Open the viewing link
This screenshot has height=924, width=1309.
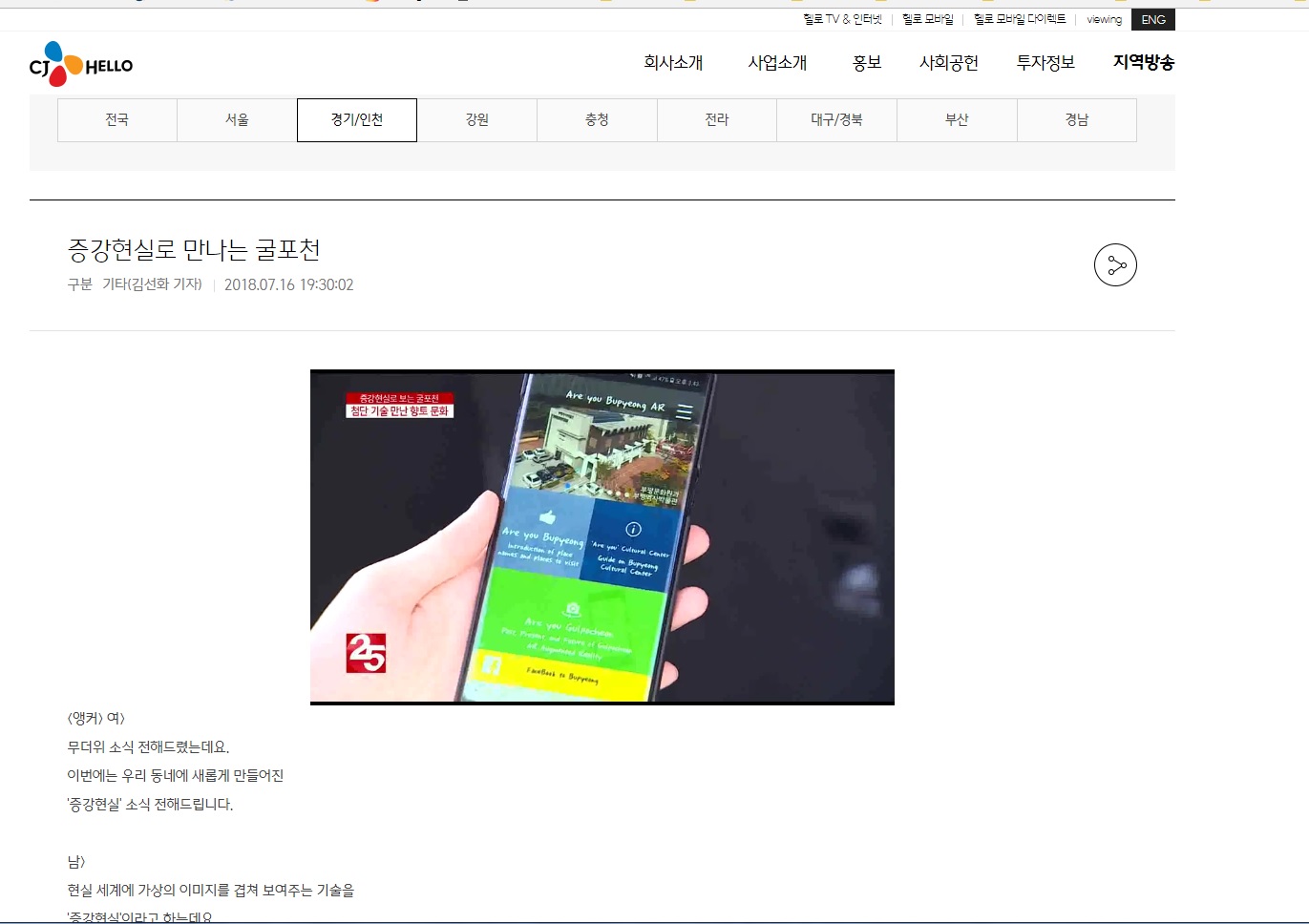click(x=1104, y=19)
